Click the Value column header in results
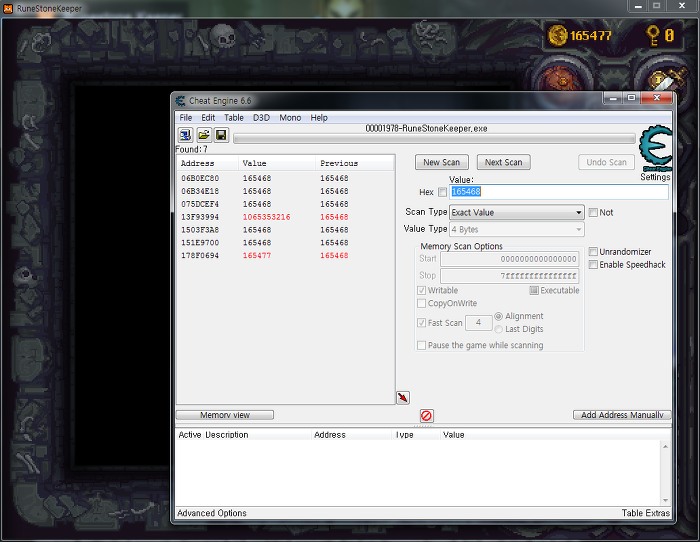Image resolution: width=700 pixels, height=542 pixels. point(277,163)
